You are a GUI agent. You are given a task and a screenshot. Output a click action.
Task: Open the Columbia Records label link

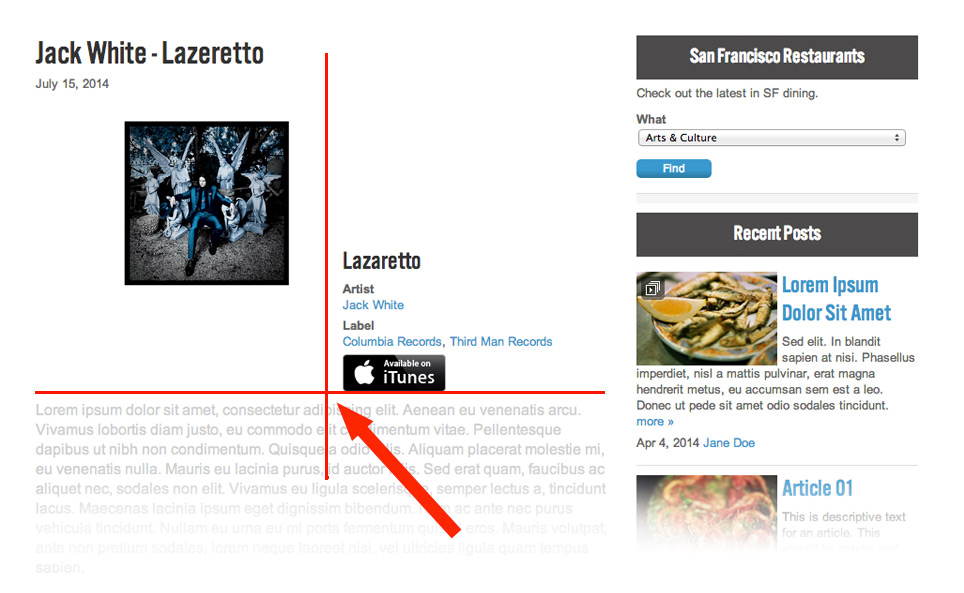click(392, 342)
